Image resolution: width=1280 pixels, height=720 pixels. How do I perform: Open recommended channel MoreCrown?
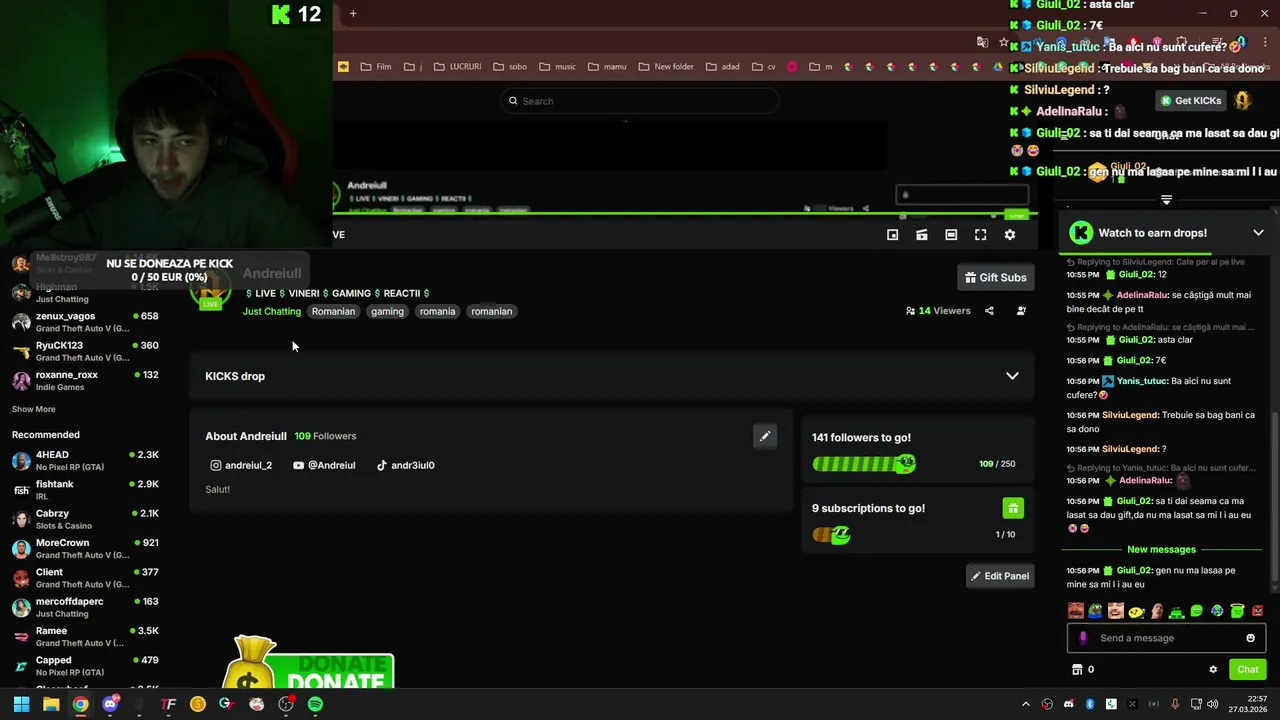point(85,549)
